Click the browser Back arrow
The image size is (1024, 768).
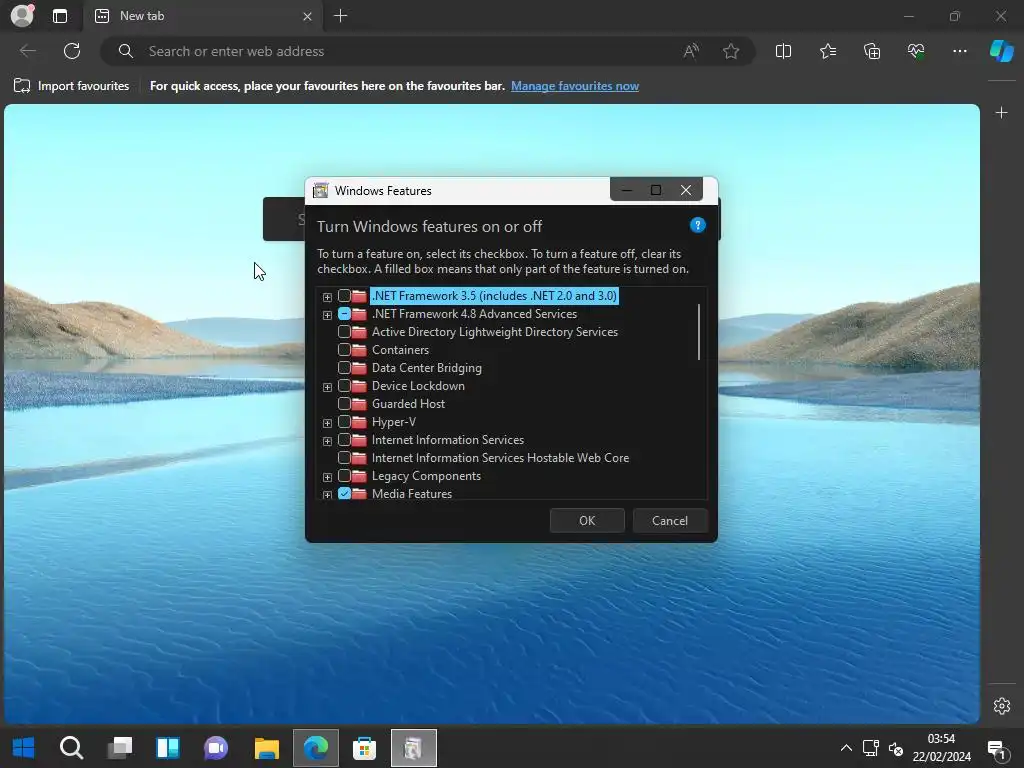point(28,51)
